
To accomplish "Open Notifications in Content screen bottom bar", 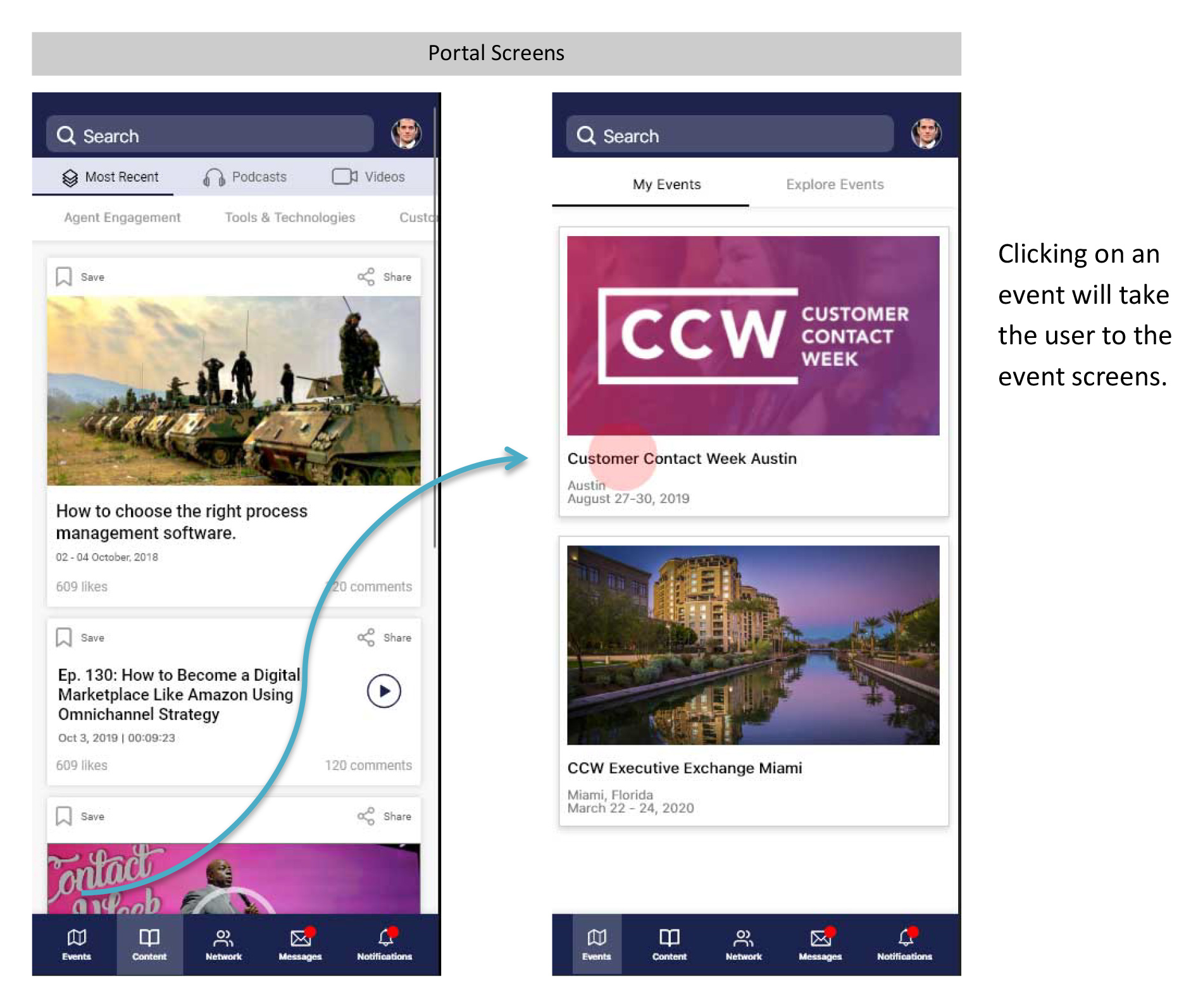I will point(384,945).
